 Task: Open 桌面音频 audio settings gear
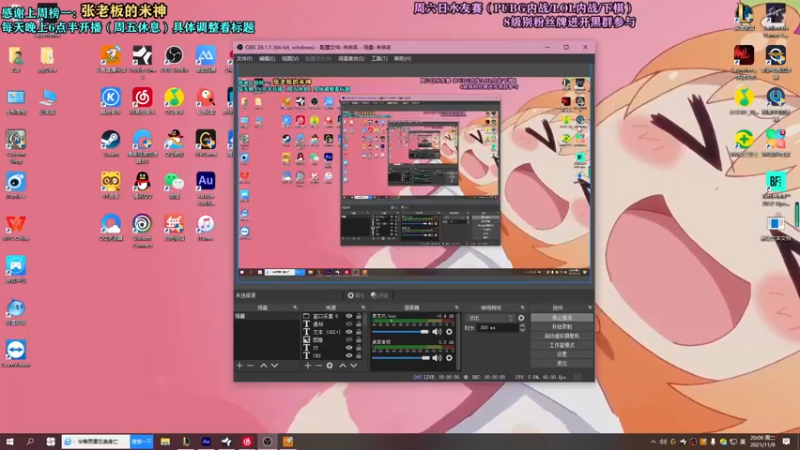click(x=449, y=358)
